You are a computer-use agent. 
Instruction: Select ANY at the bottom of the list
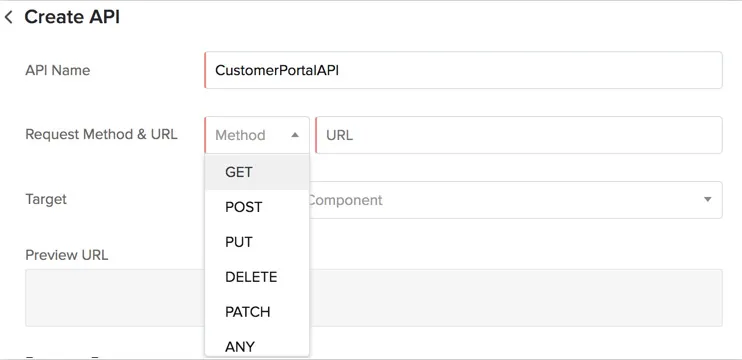pyautogui.click(x=257, y=344)
